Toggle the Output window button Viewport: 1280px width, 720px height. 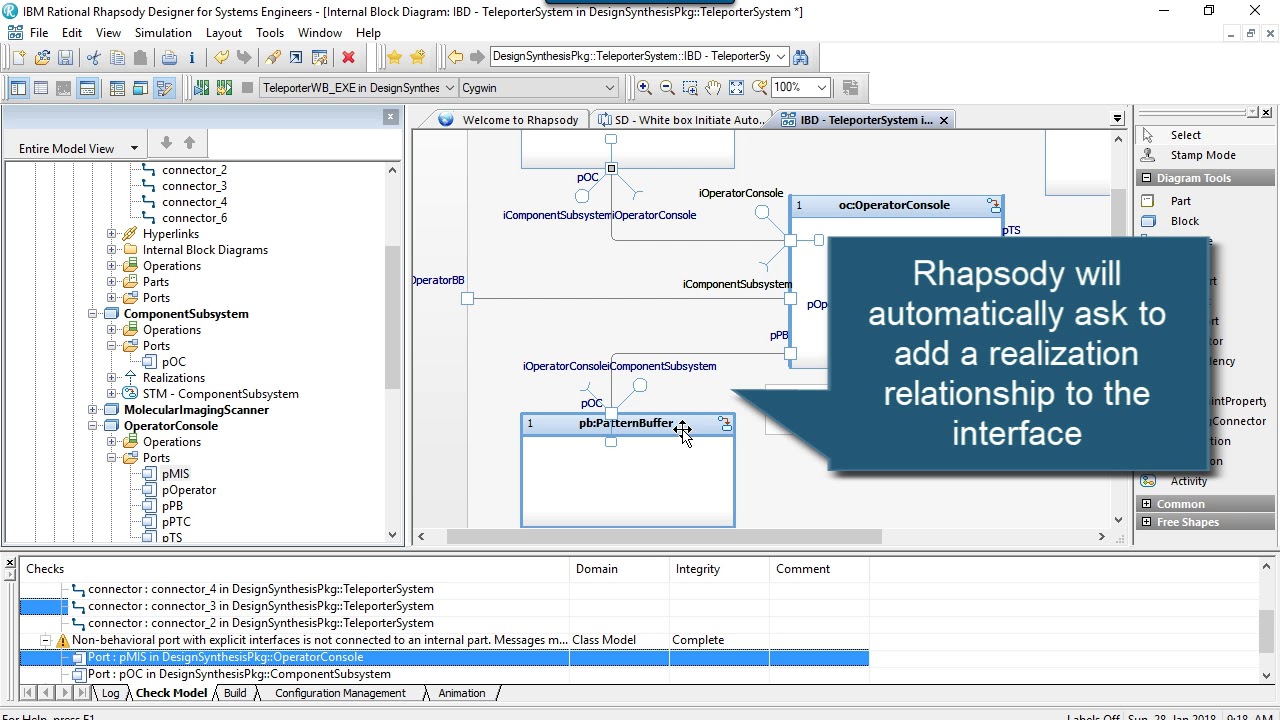pos(87,88)
